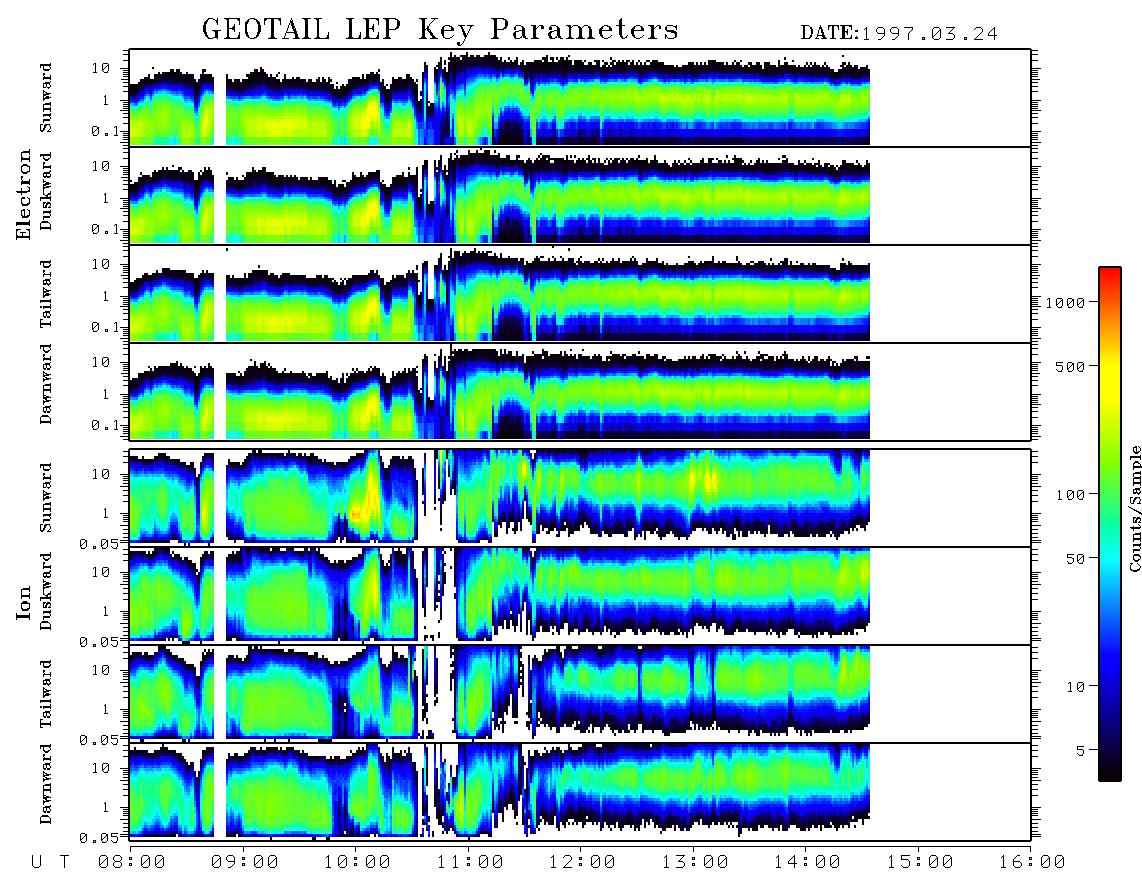Select the Ion 'Duskward' panel label
The width and height of the screenshot is (1142, 880).
coord(46,591)
